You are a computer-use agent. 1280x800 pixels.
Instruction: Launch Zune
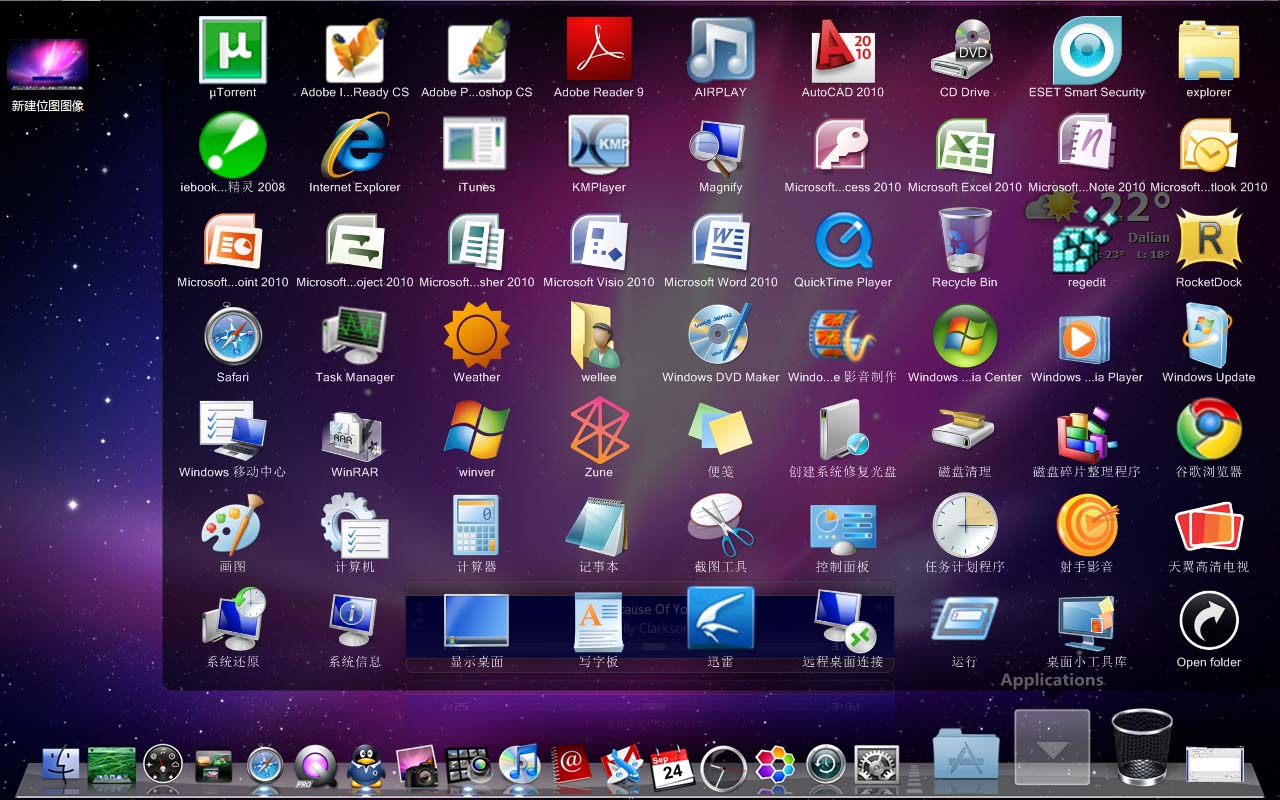click(x=599, y=430)
